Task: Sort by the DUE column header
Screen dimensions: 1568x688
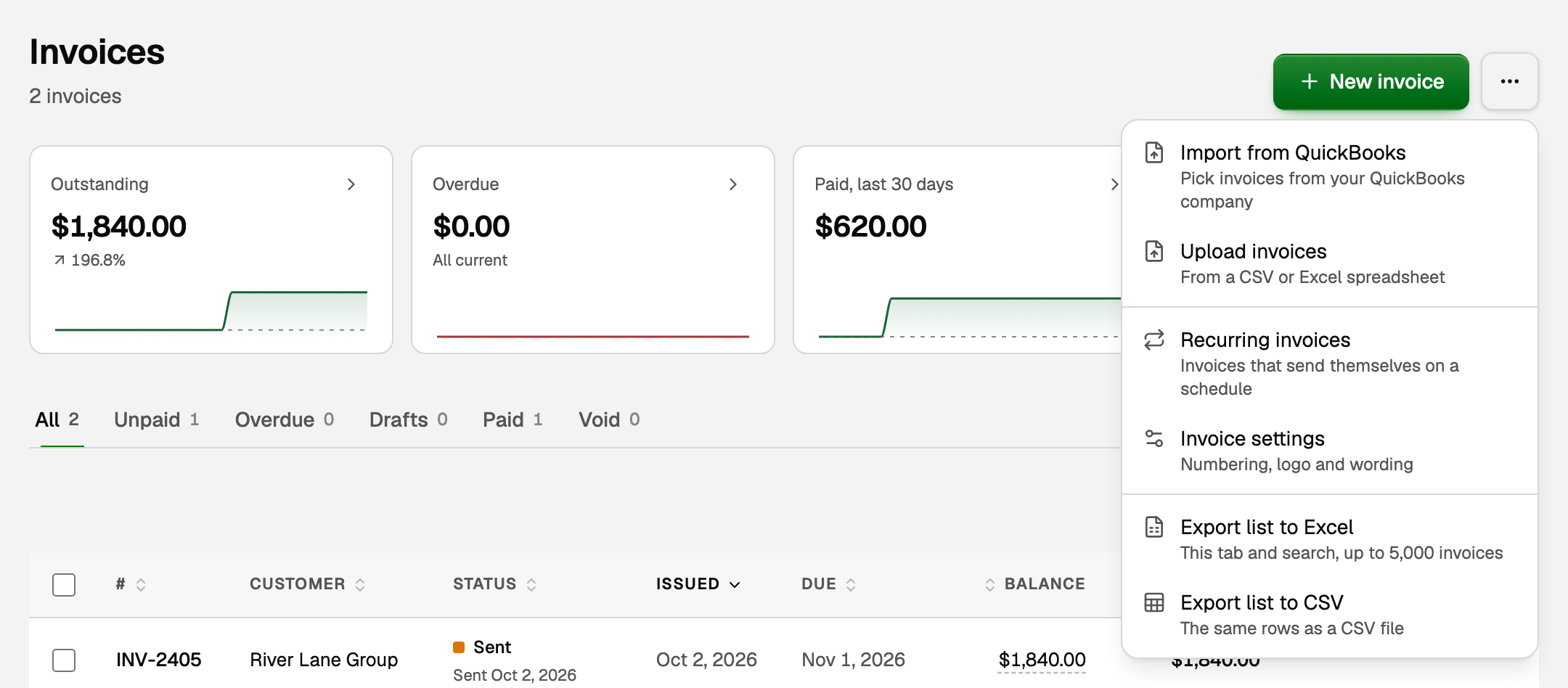Action: pos(828,584)
